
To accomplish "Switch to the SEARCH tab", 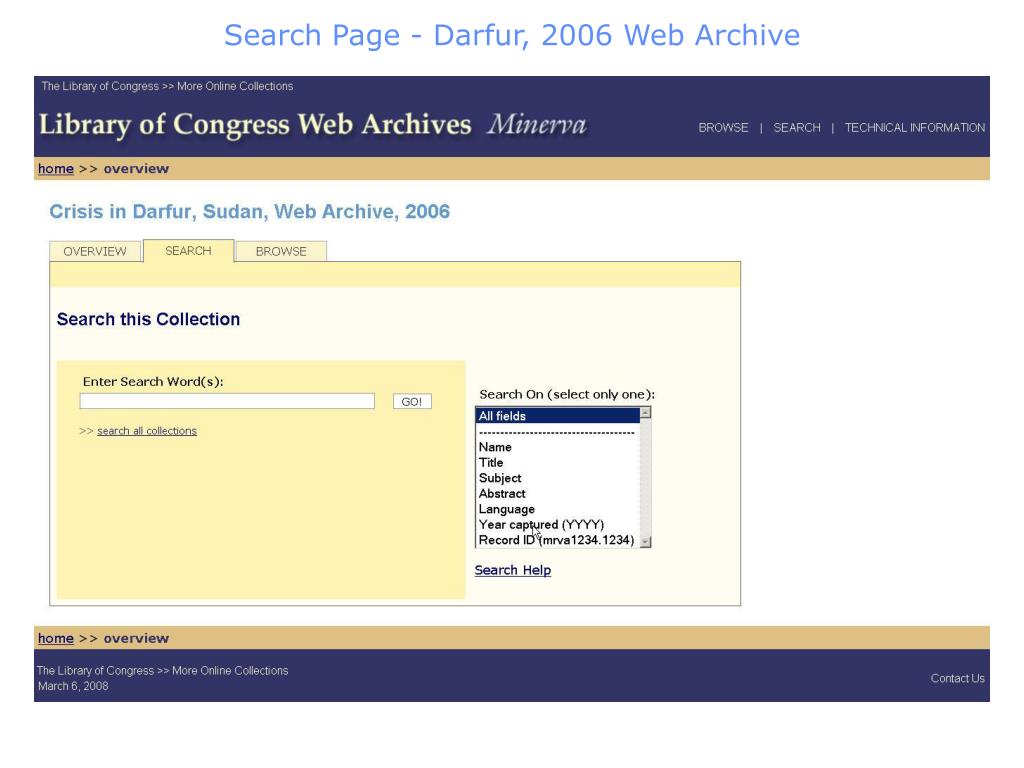I will pos(188,251).
